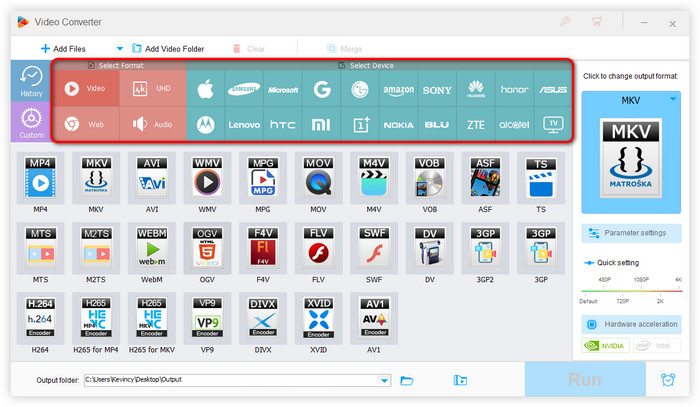Click Add Files button
Image resolution: width=700 pixels, height=407 pixels.
[x=63, y=49]
